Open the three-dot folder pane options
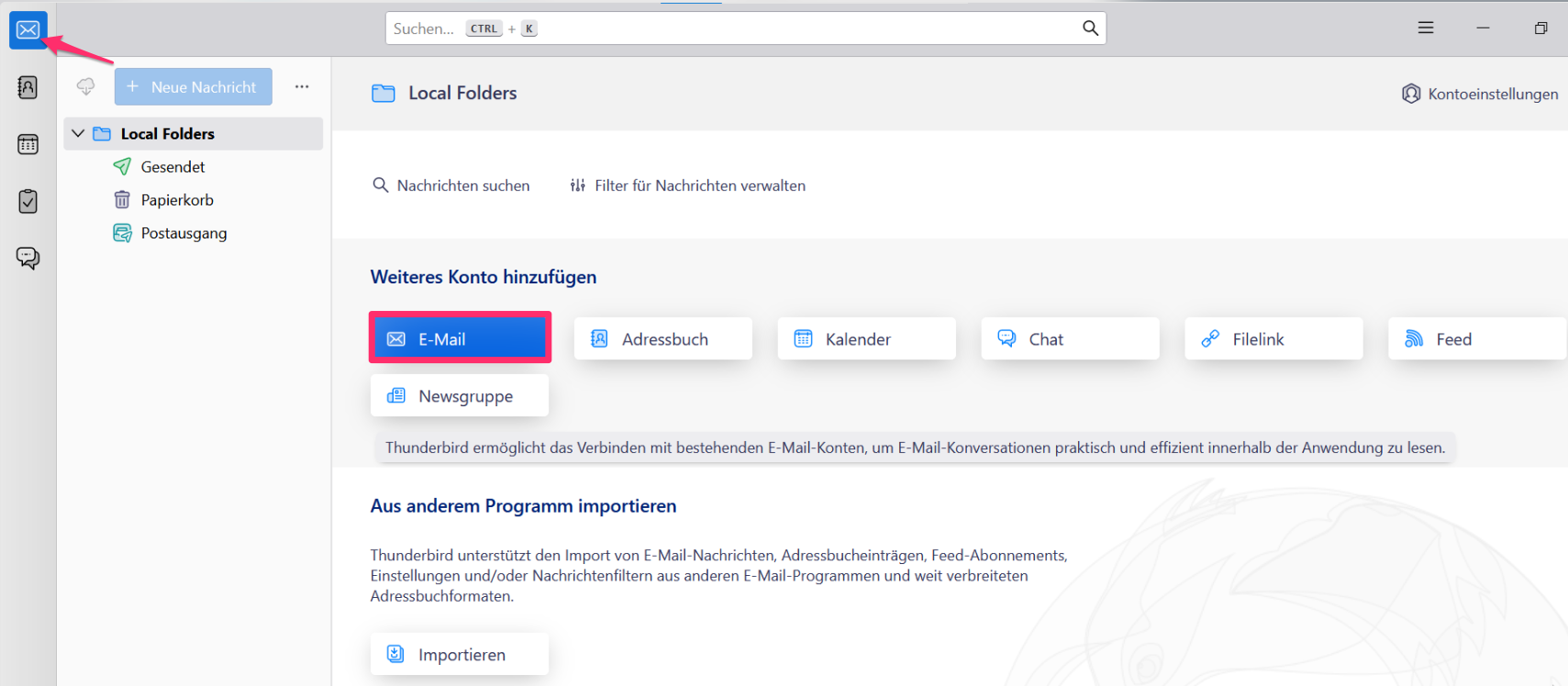1568x686 pixels. (302, 86)
